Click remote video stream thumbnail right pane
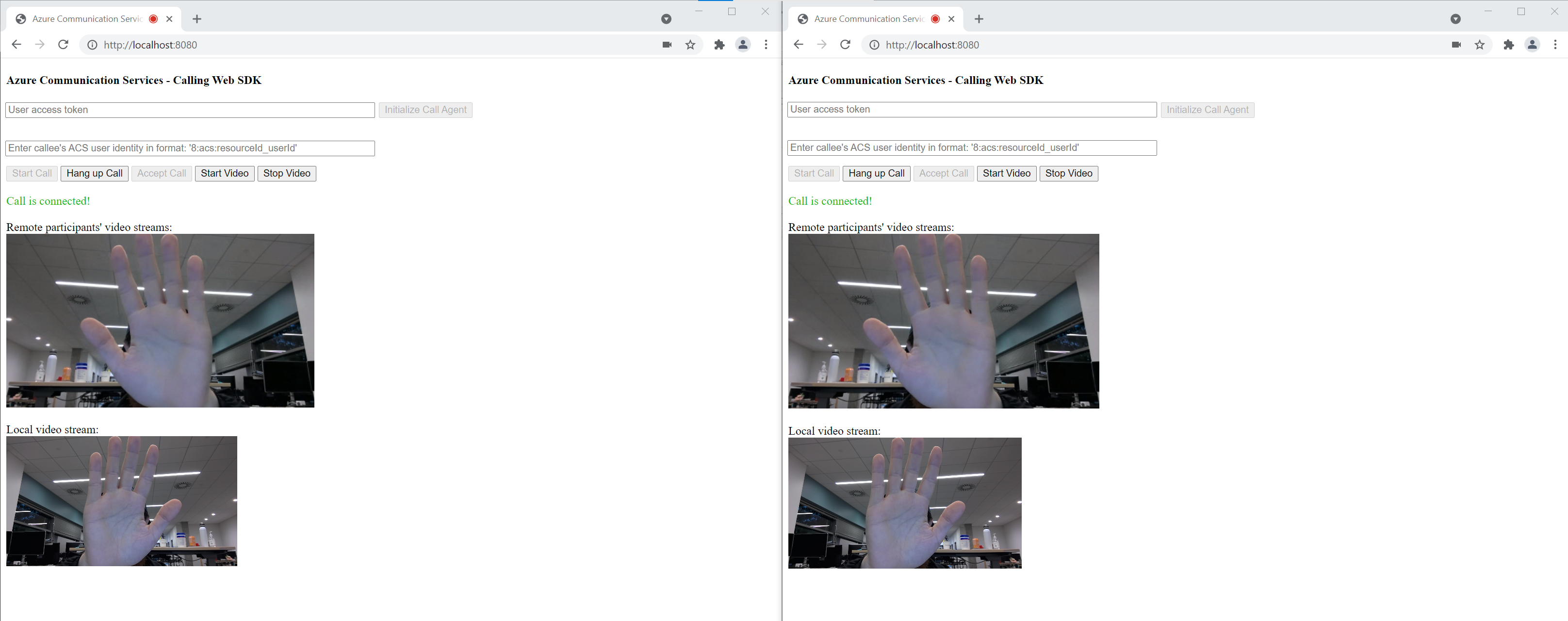 (943, 320)
